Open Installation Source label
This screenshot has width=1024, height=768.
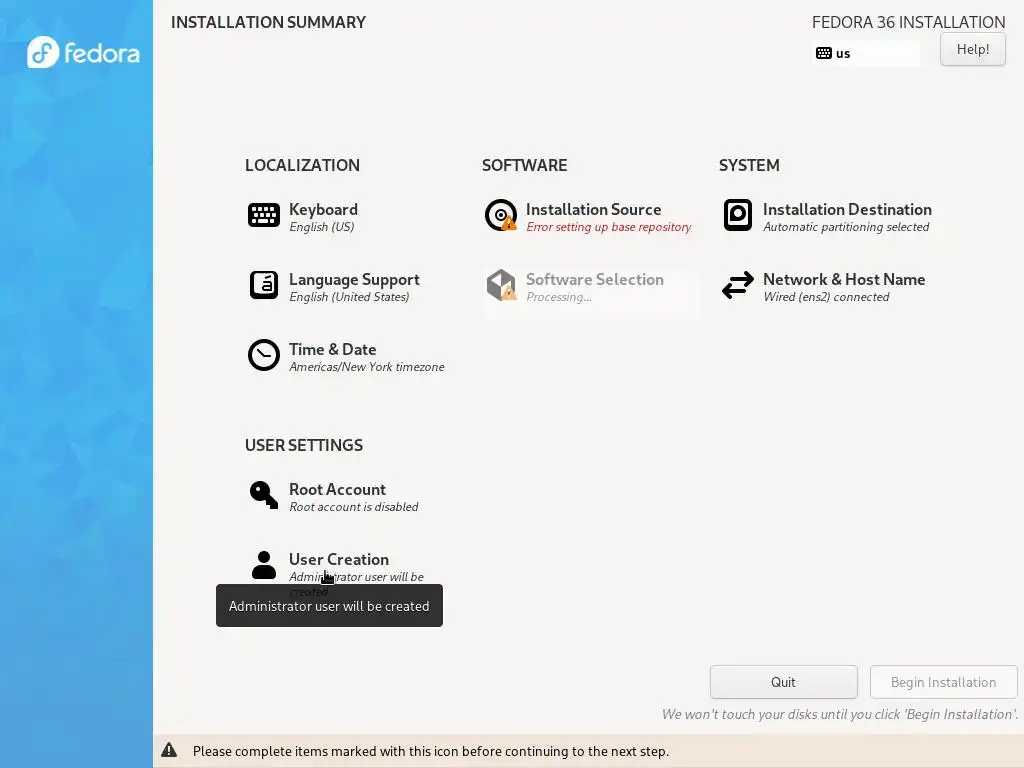(593, 209)
